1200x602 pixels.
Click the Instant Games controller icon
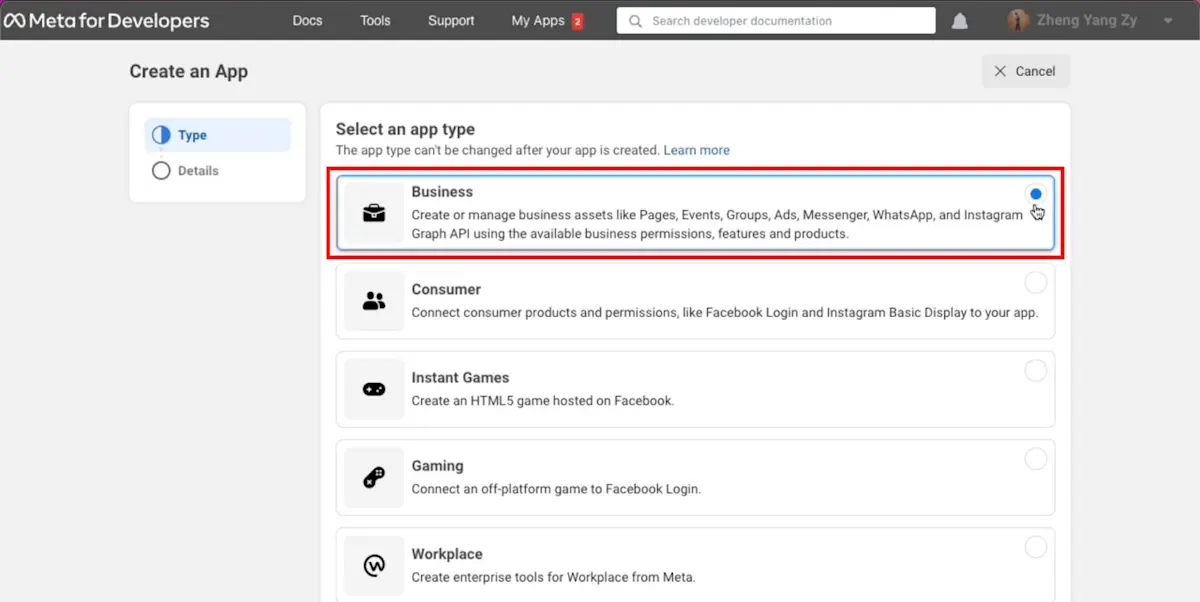click(373, 389)
